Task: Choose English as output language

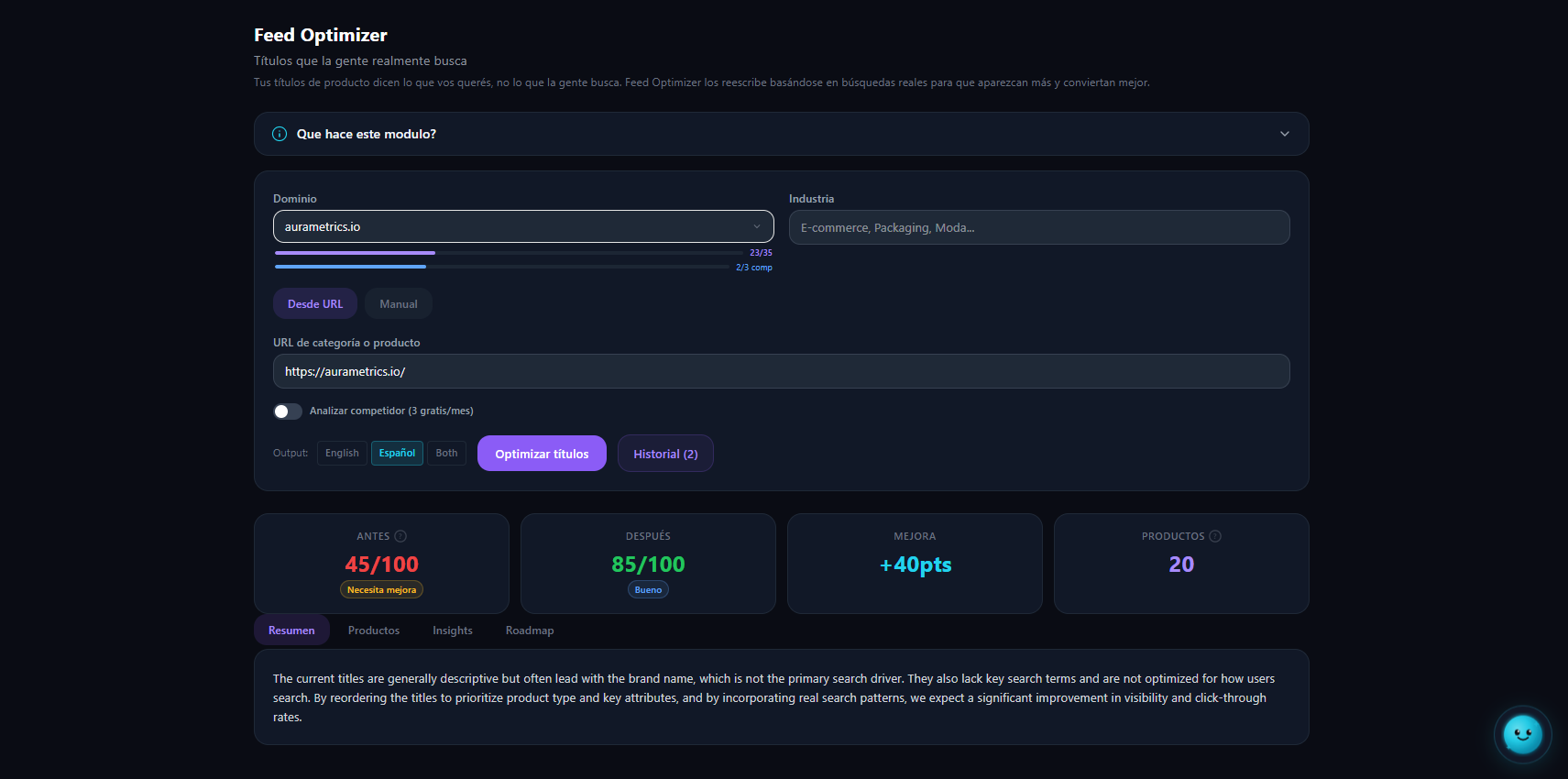Action: pyautogui.click(x=342, y=453)
